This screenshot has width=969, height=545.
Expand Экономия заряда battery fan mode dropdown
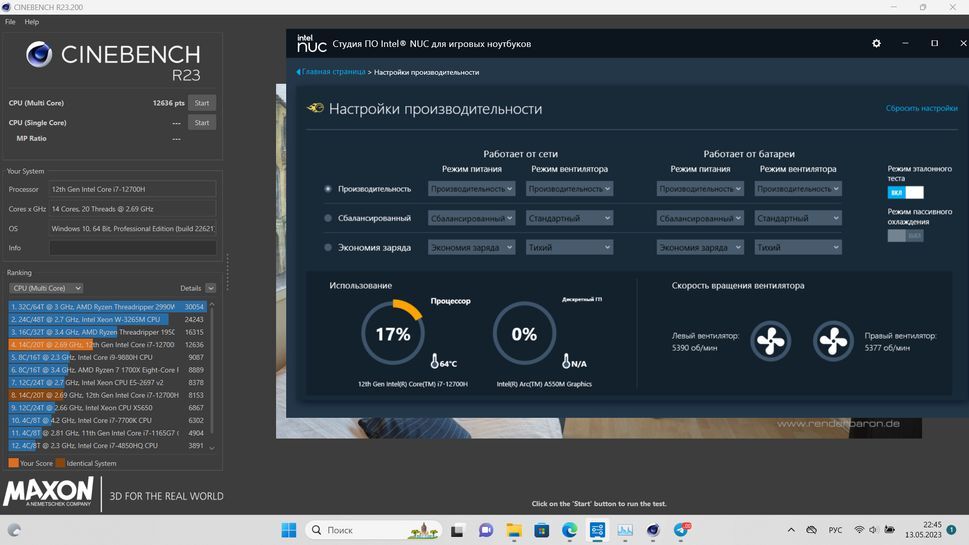click(x=798, y=247)
